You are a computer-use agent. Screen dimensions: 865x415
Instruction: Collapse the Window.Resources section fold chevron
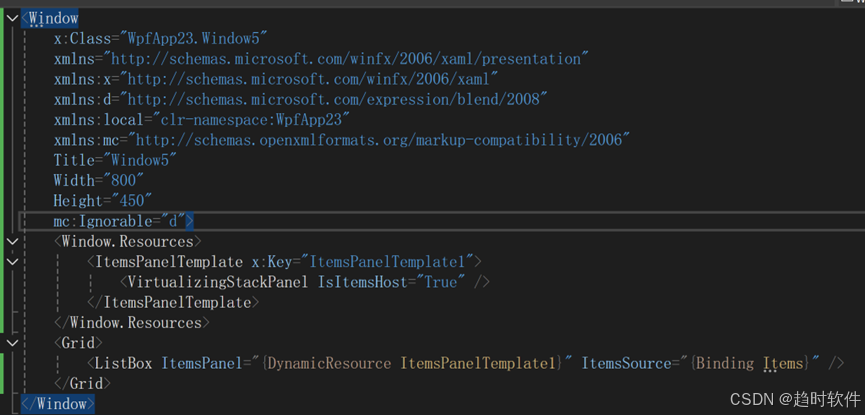click(x=11, y=241)
